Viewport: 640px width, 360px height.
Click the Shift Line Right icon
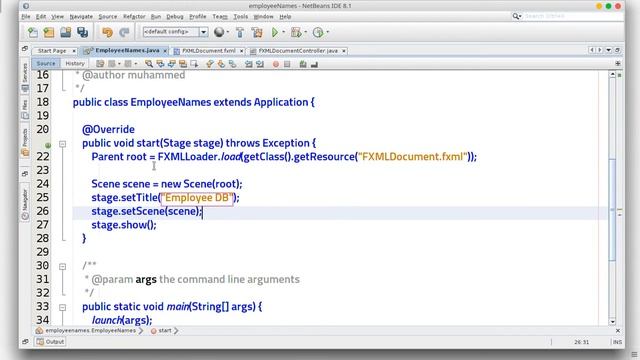click(x=260, y=64)
